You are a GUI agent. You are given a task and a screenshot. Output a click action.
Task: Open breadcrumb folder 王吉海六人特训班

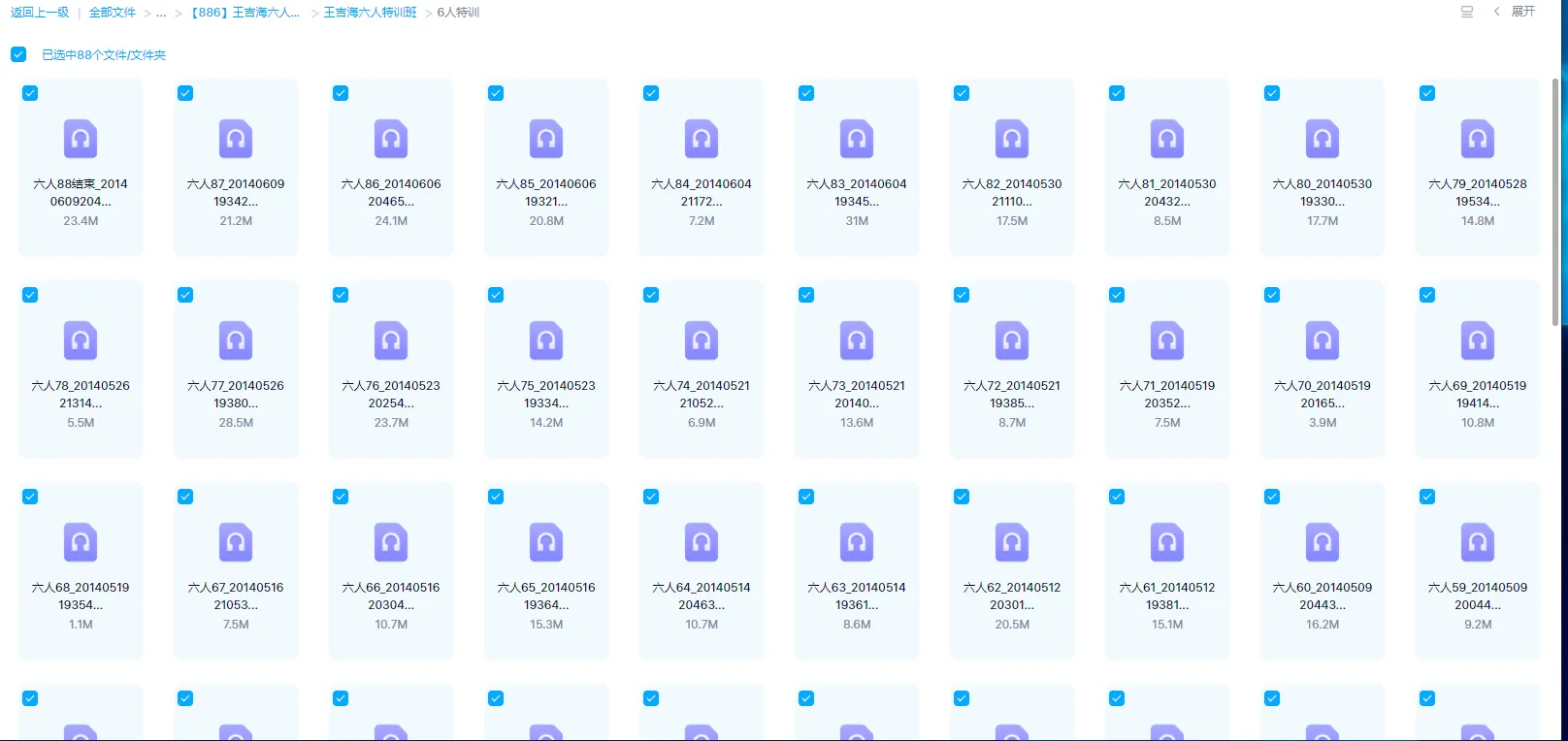pyautogui.click(x=370, y=13)
